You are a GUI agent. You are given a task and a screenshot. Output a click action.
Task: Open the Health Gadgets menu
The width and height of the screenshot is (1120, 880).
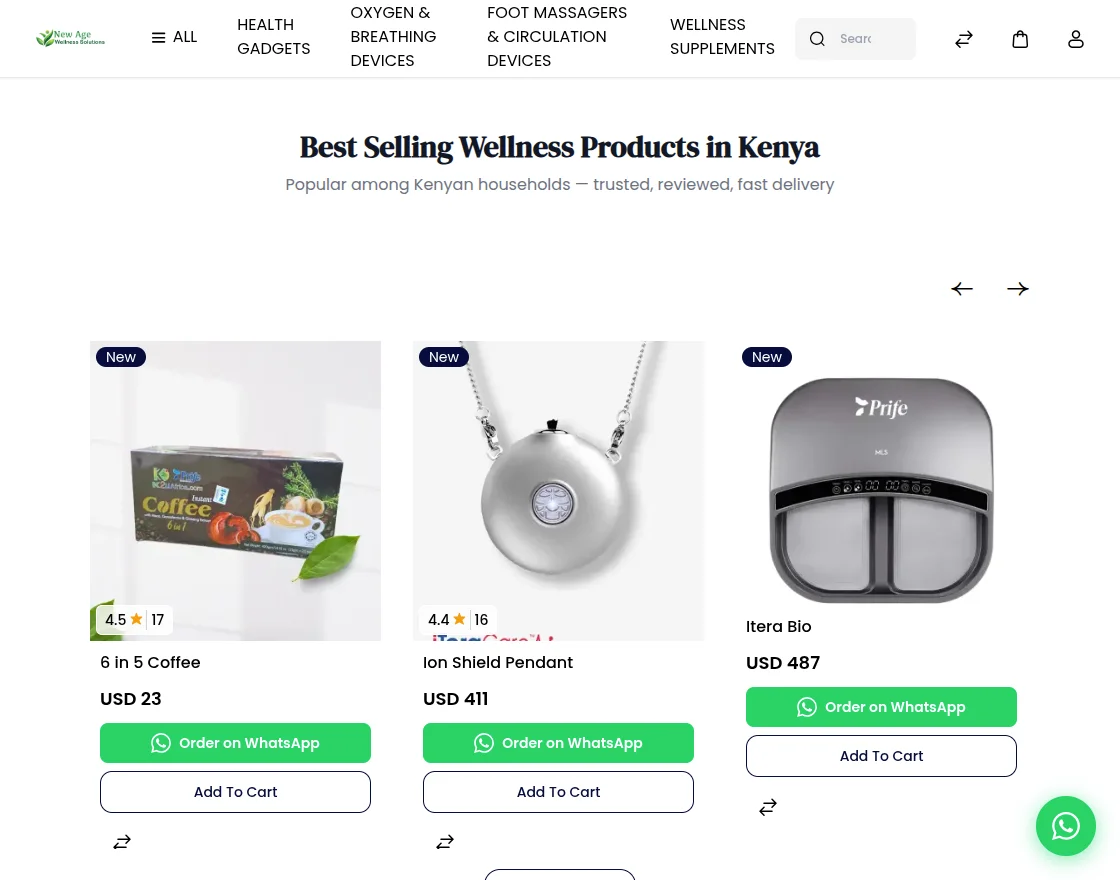274,36
